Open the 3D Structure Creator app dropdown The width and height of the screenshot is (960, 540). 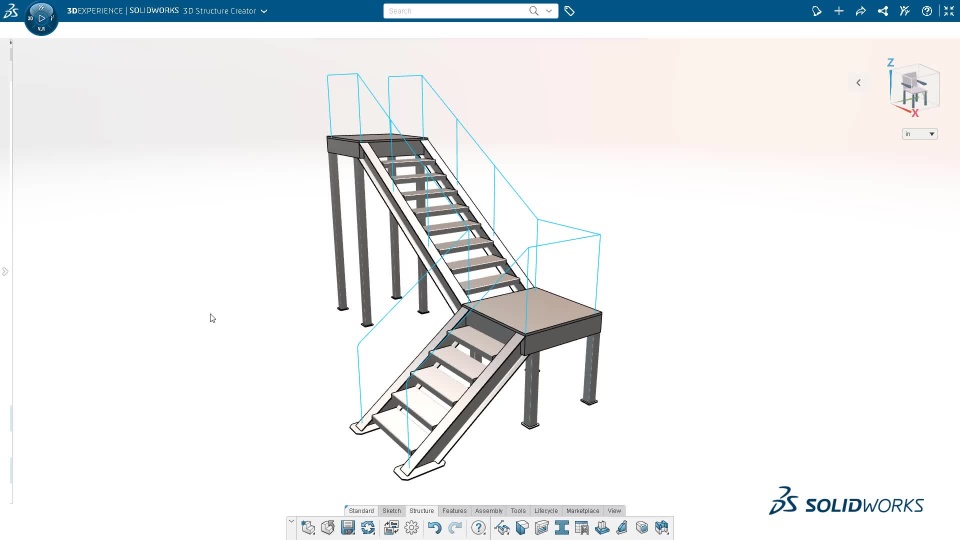[264, 11]
